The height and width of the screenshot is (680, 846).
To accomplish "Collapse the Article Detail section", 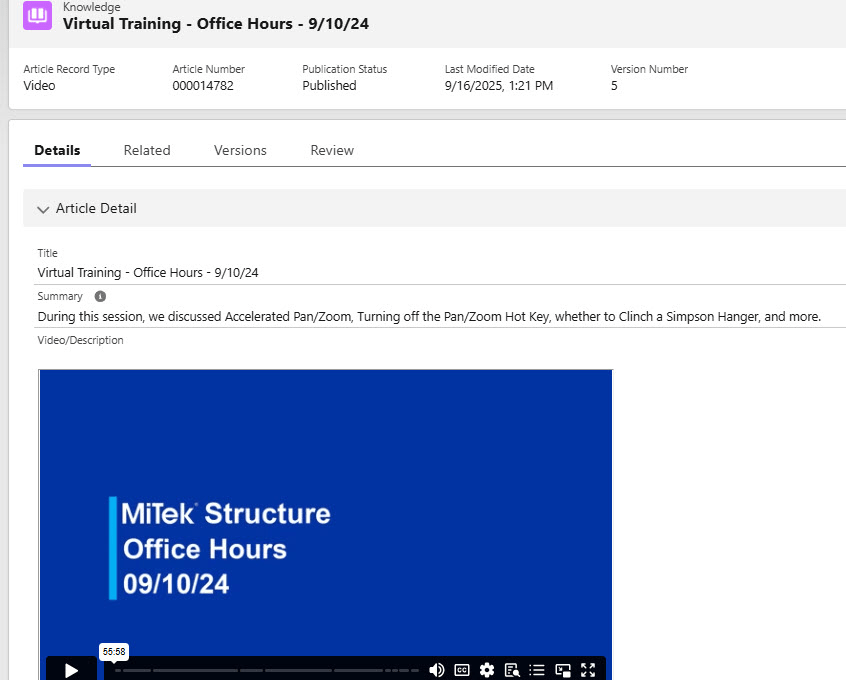I will pyautogui.click(x=43, y=209).
